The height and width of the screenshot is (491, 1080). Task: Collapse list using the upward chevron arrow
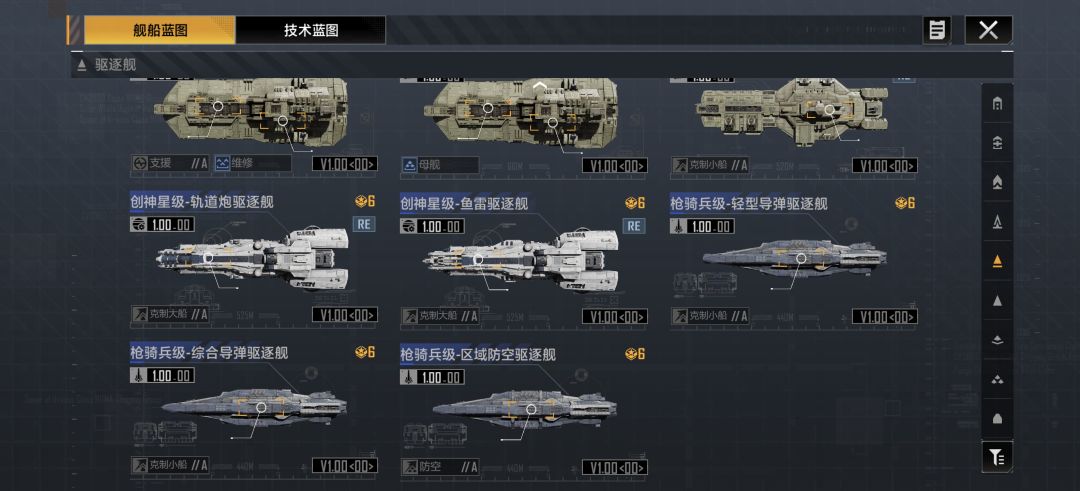(541, 86)
